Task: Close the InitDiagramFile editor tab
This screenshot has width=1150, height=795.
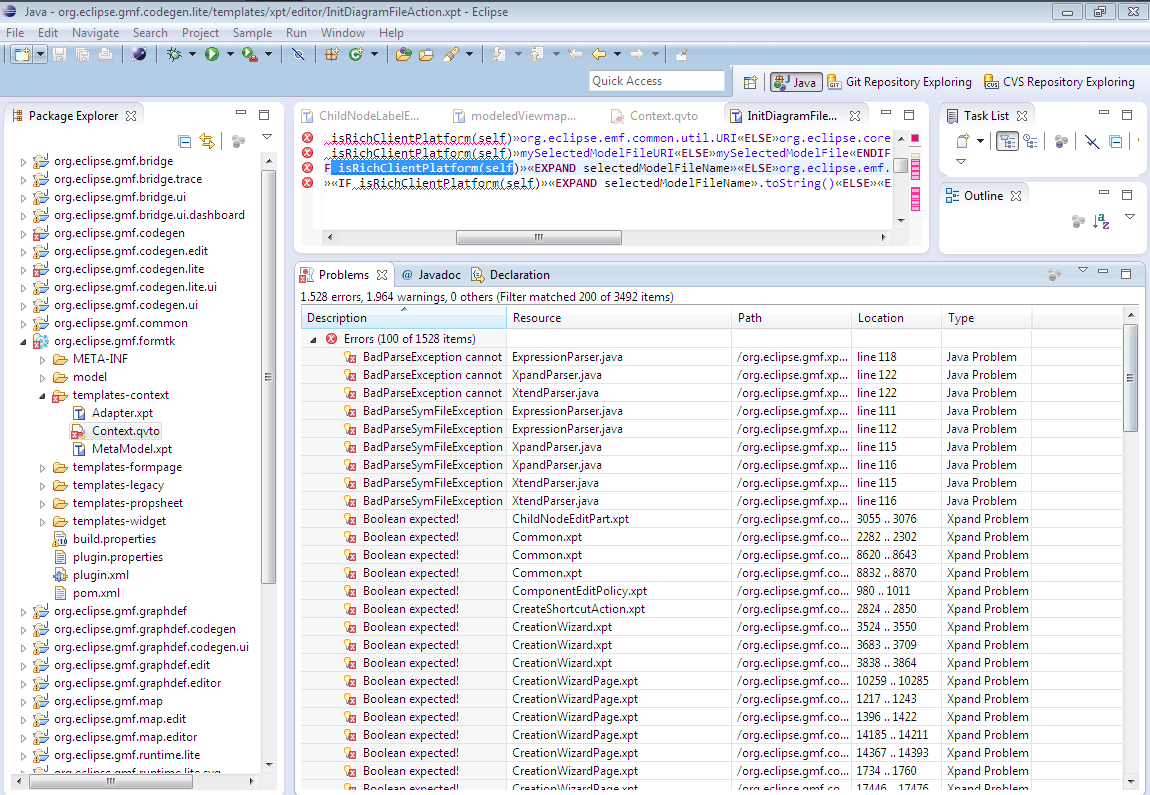Action: 855,116
